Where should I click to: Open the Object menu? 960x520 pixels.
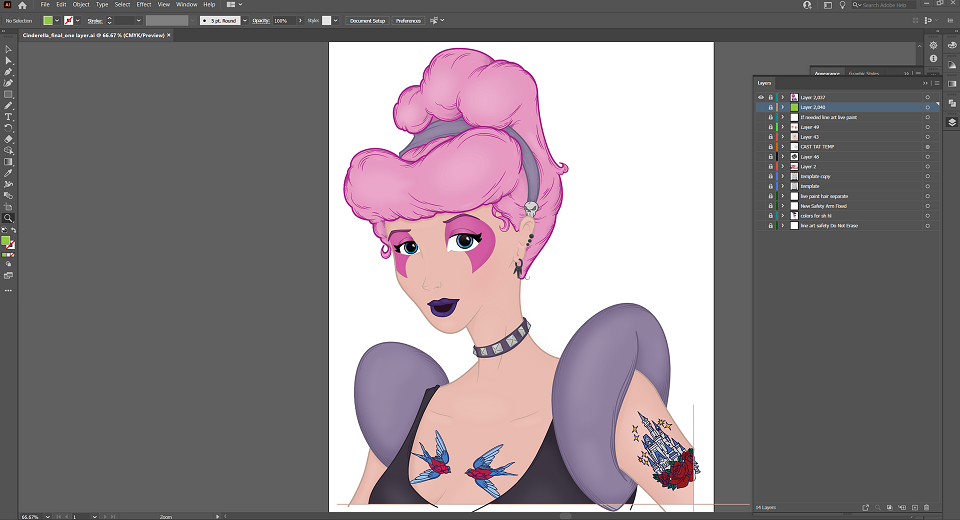(x=81, y=4)
